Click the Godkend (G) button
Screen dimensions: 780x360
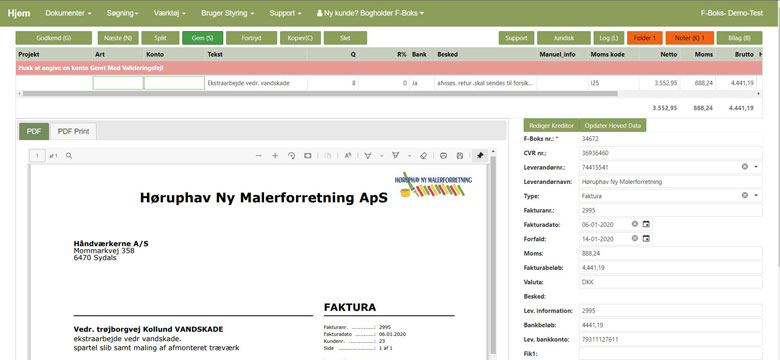pyautogui.click(x=54, y=38)
